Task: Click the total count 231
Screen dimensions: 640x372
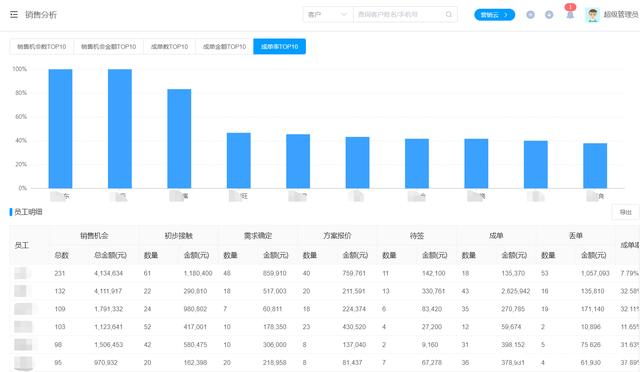Action: coord(60,273)
